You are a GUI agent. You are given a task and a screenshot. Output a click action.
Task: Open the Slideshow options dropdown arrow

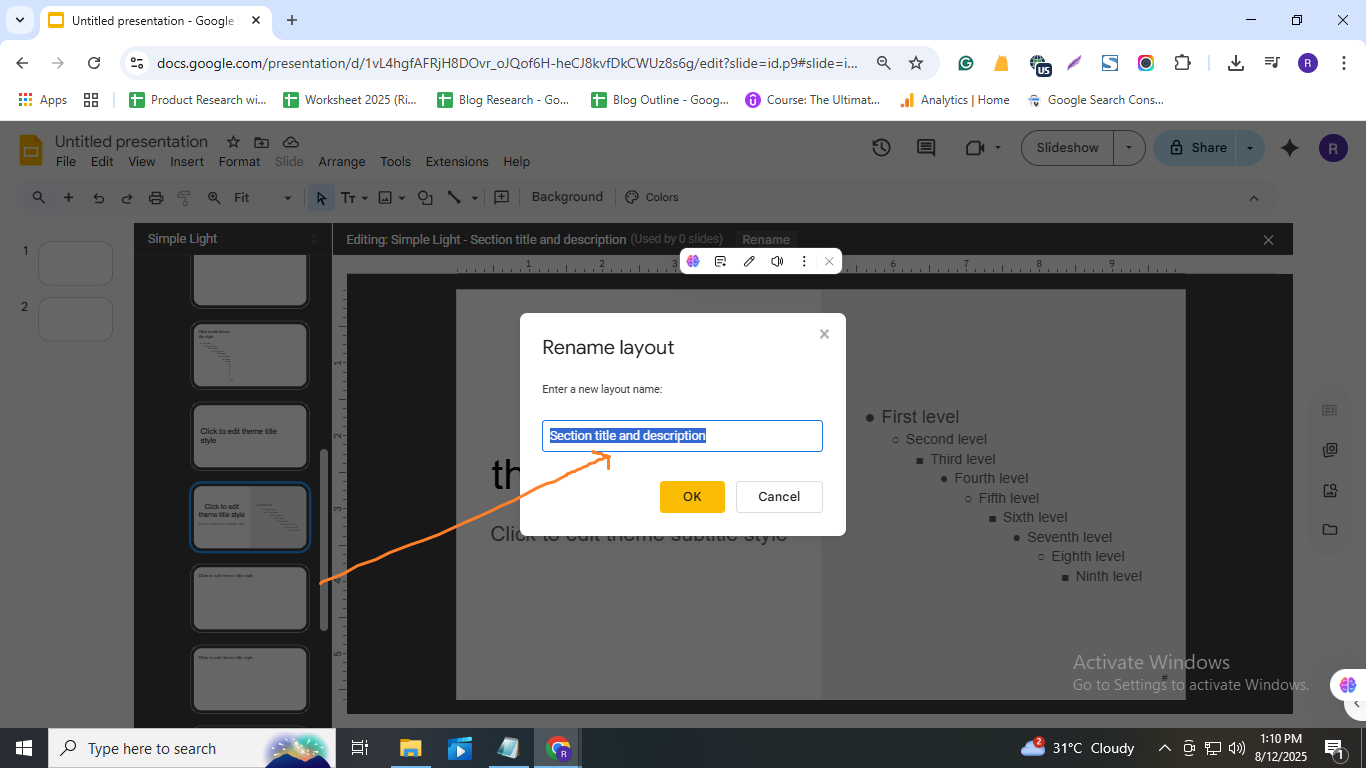pyautogui.click(x=1129, y=148)
